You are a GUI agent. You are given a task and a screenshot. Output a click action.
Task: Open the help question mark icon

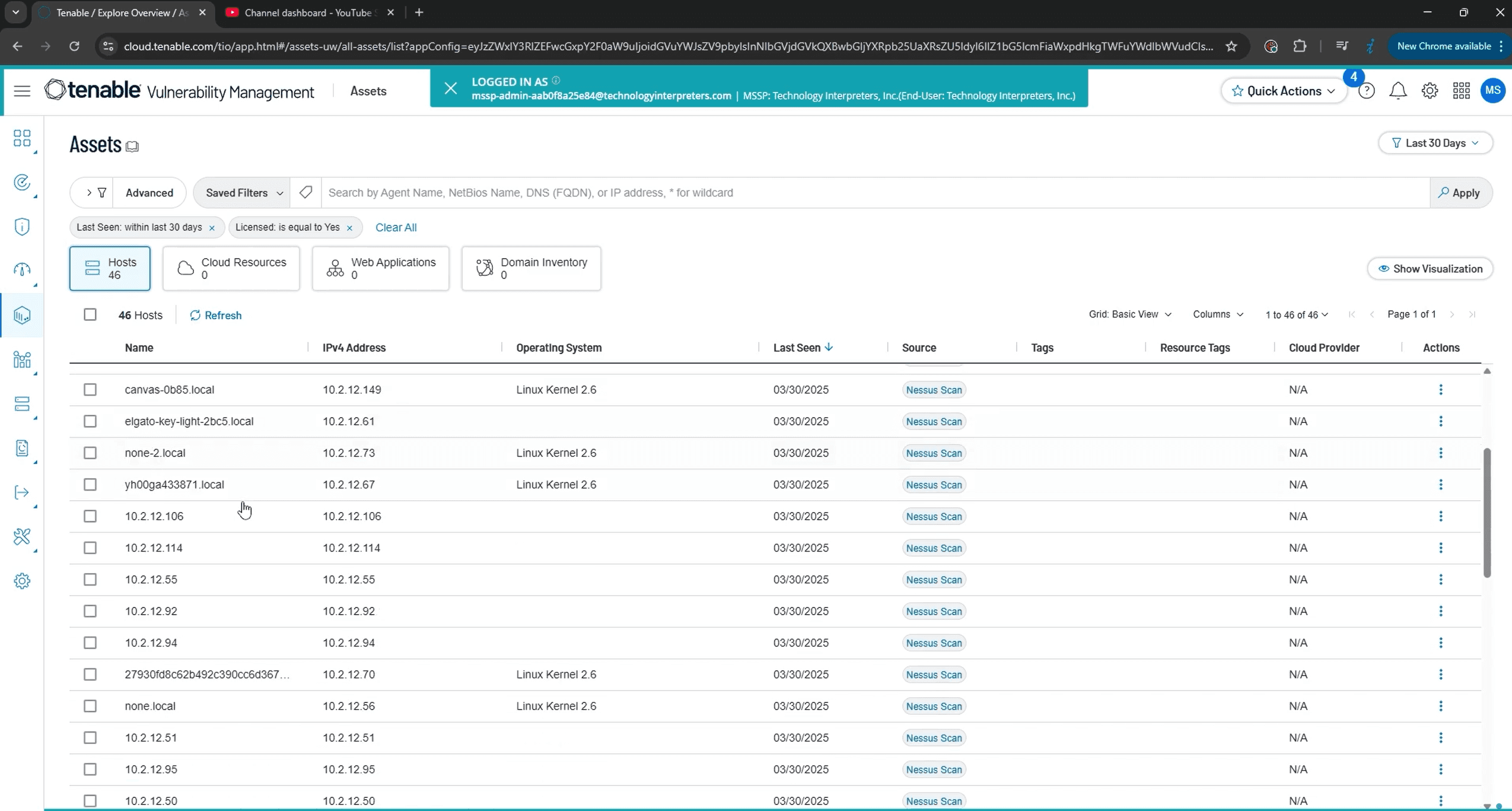1366,90
